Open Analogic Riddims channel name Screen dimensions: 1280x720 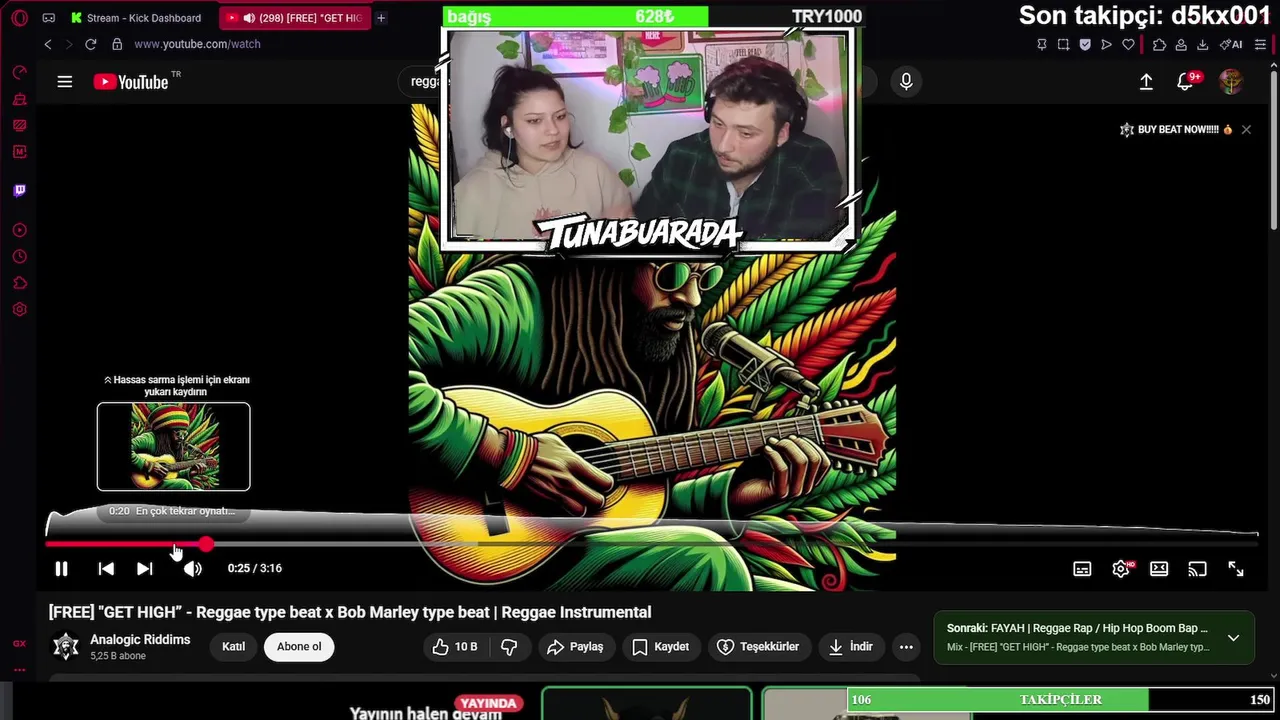(140, 640)
